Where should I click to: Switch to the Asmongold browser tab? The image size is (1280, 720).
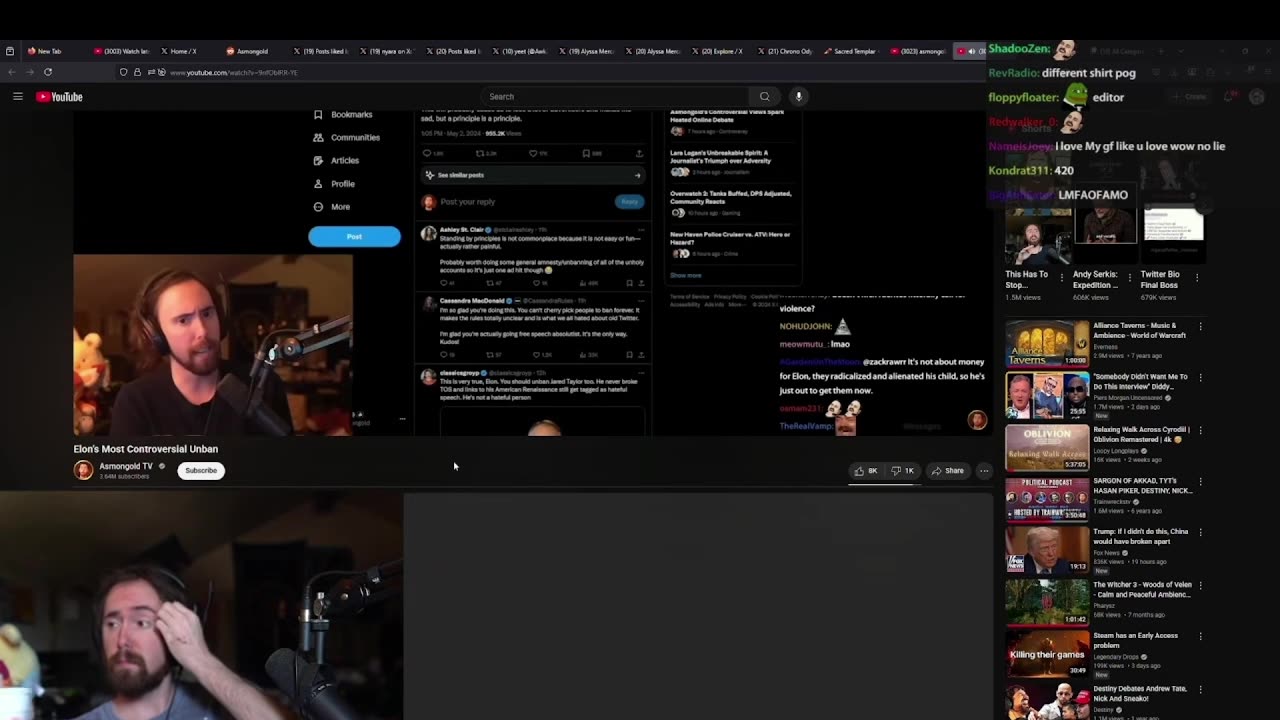coord(252,51)
